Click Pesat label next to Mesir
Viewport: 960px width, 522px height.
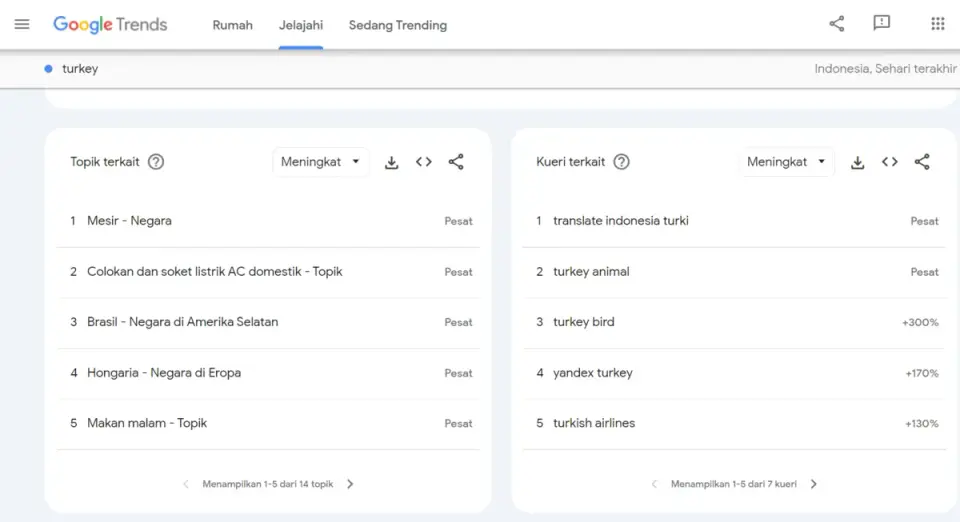pyautogui.click(x=459, y=222)
